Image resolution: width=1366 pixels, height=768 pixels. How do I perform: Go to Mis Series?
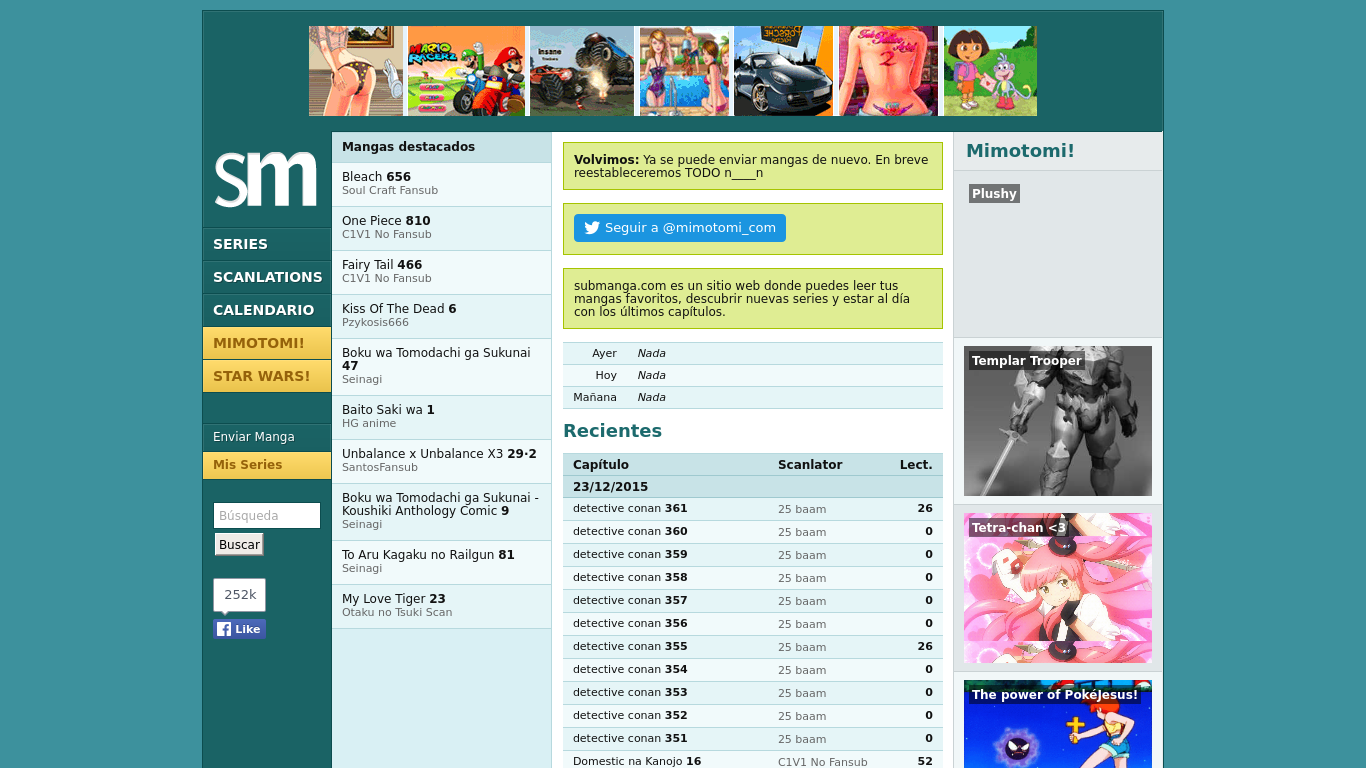[267, 465]
